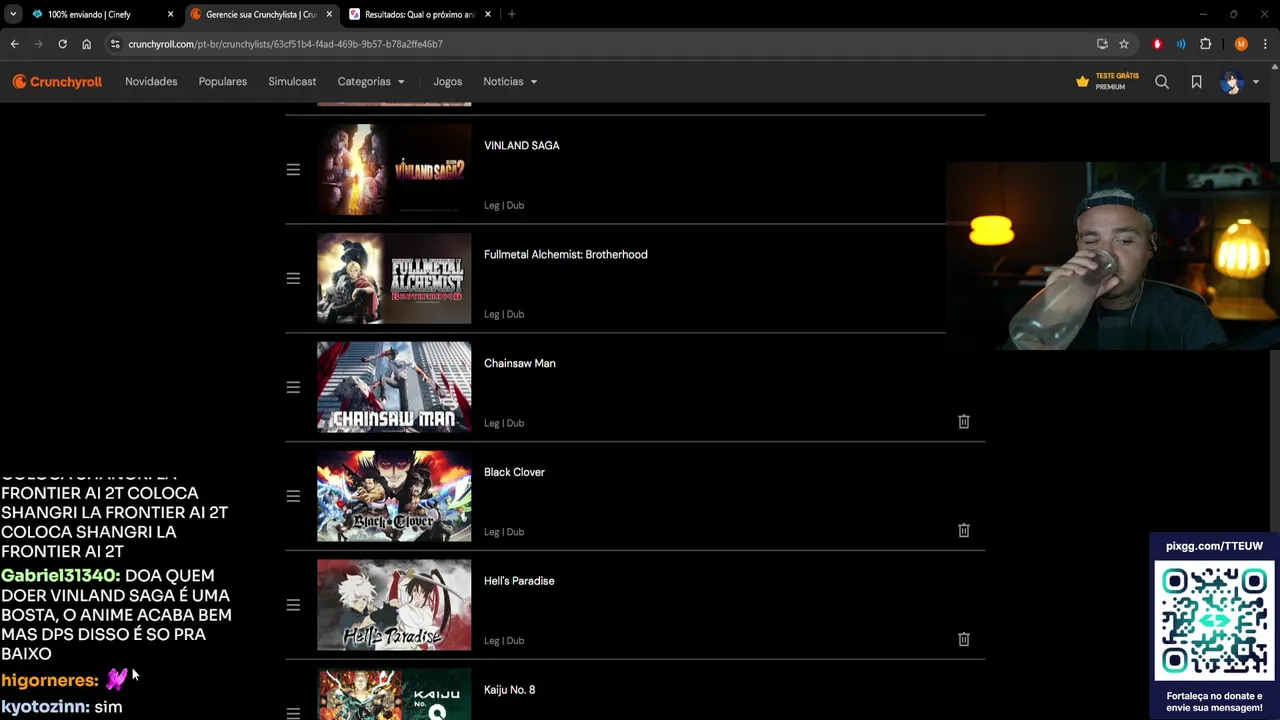Click the Chainsaw Man title
The height and width of the screenshot is (720, 1280).
(519, 364)
